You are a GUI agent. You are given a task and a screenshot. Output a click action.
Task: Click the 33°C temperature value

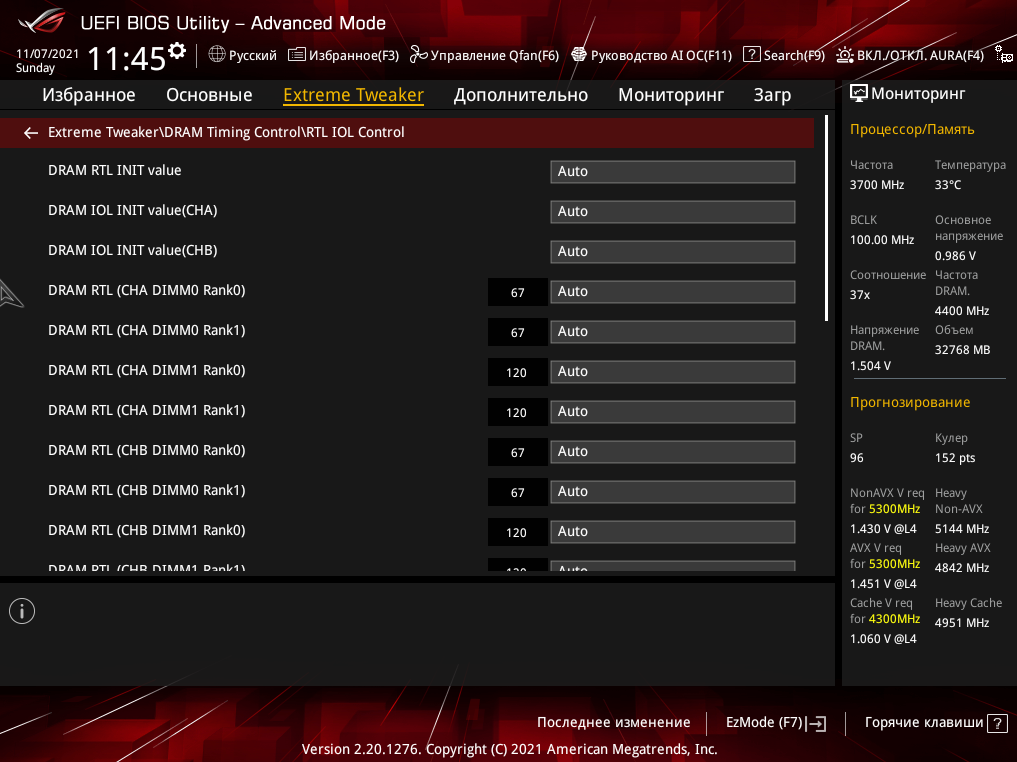948,185
